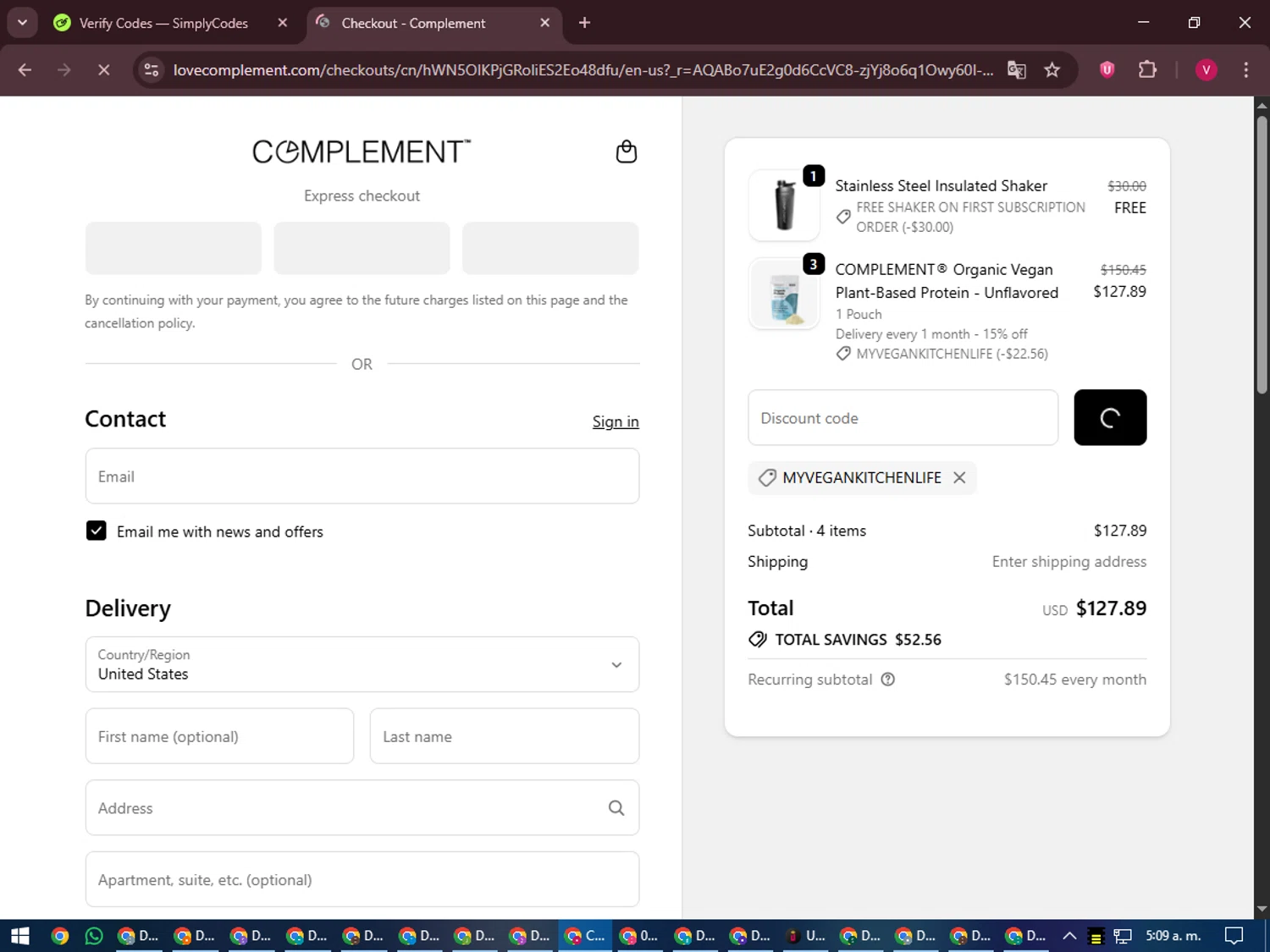Translate this page icon

click(1017, 70)
